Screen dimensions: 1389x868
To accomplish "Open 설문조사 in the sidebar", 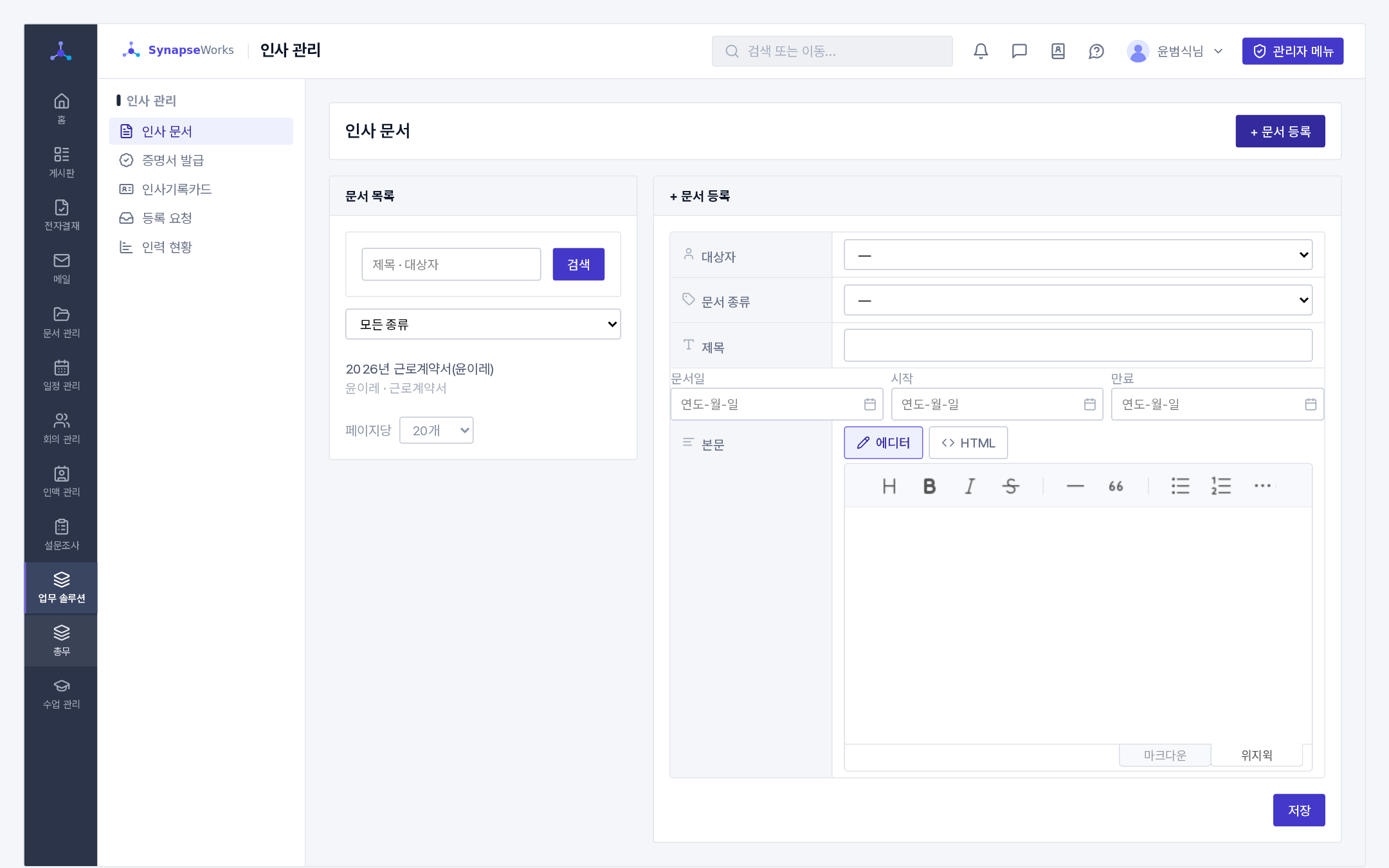I will [x=61, y=534].
